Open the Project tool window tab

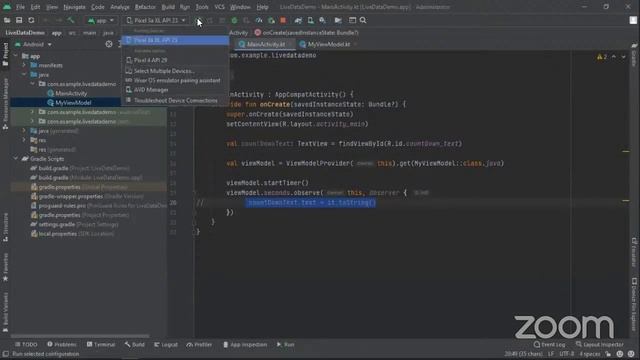click(x=5, y=54)
